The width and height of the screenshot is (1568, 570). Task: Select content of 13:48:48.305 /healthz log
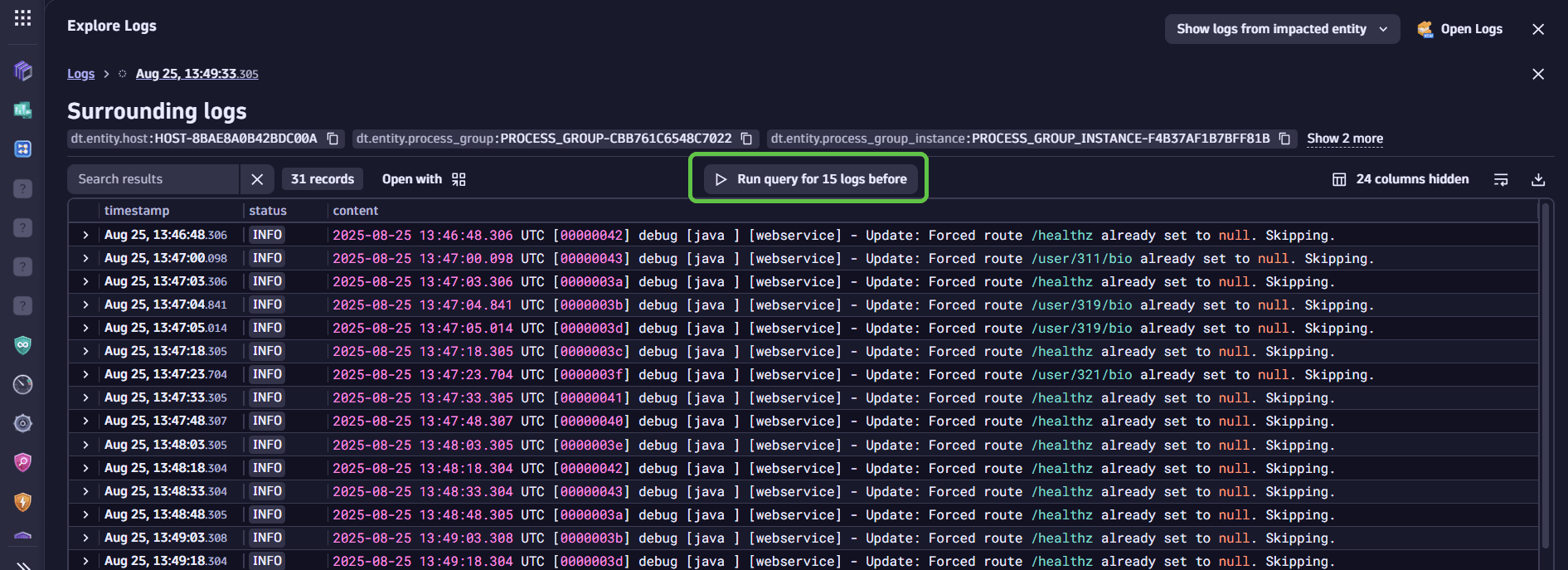[x=833, y=515]
